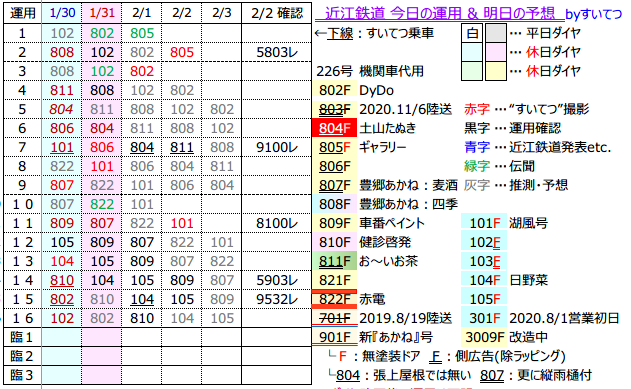Select the 1/30 date column header
631x389 pixels.
[62, 13]
